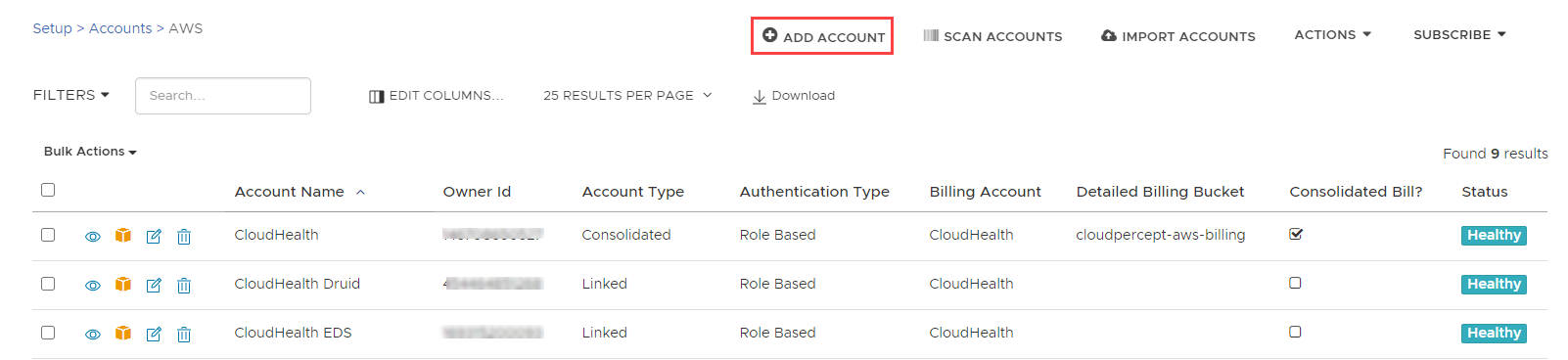Open the Subscribe dropdown menu
Screen dimensions: 1568x360
coord(1459,34)
